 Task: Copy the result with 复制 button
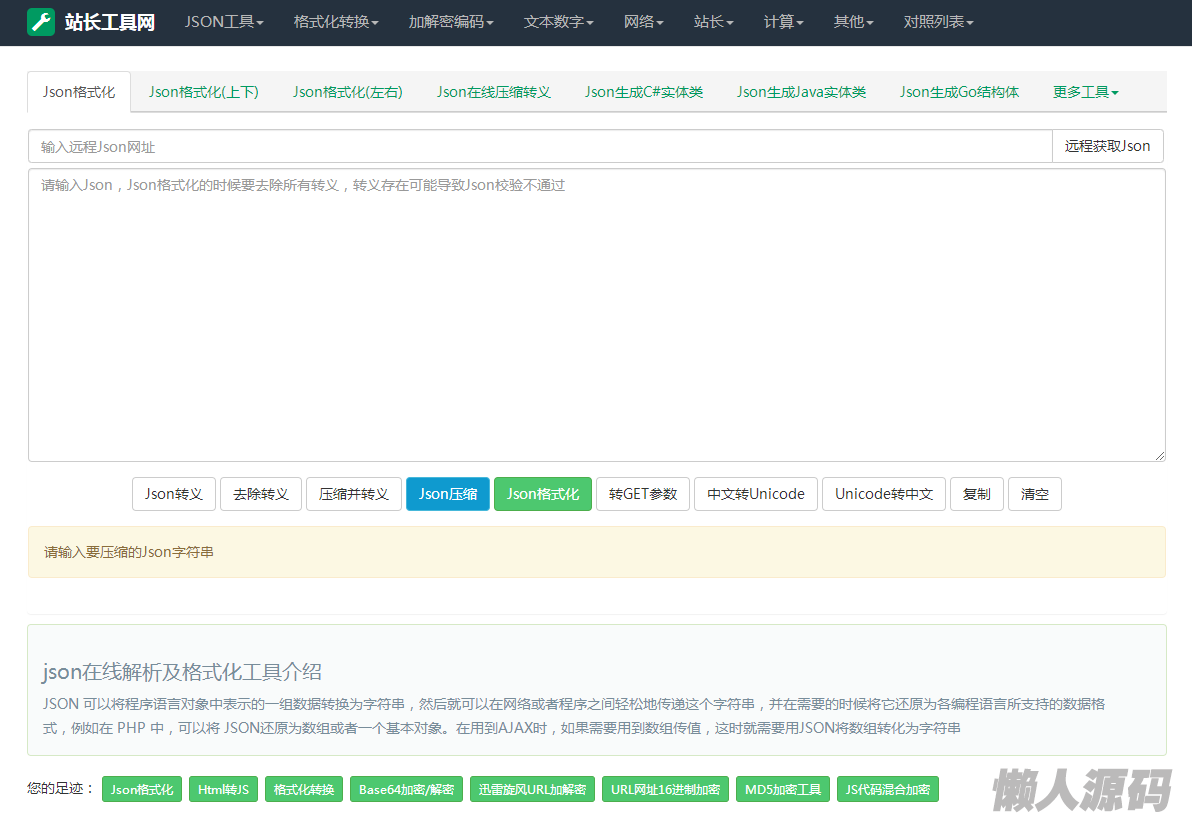pyautogui.click(x=976, y=494)
